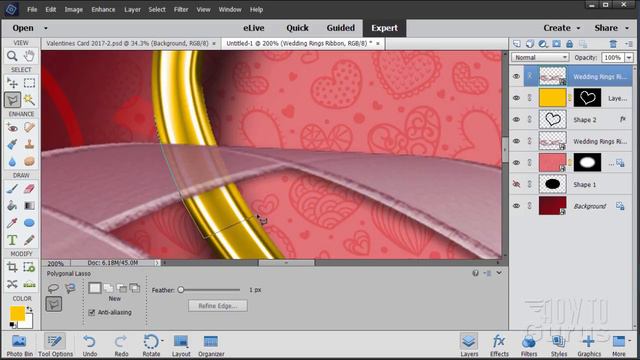Select the Move tool
The width and height of the screenshot is (640, 360).
coord(12,83)
